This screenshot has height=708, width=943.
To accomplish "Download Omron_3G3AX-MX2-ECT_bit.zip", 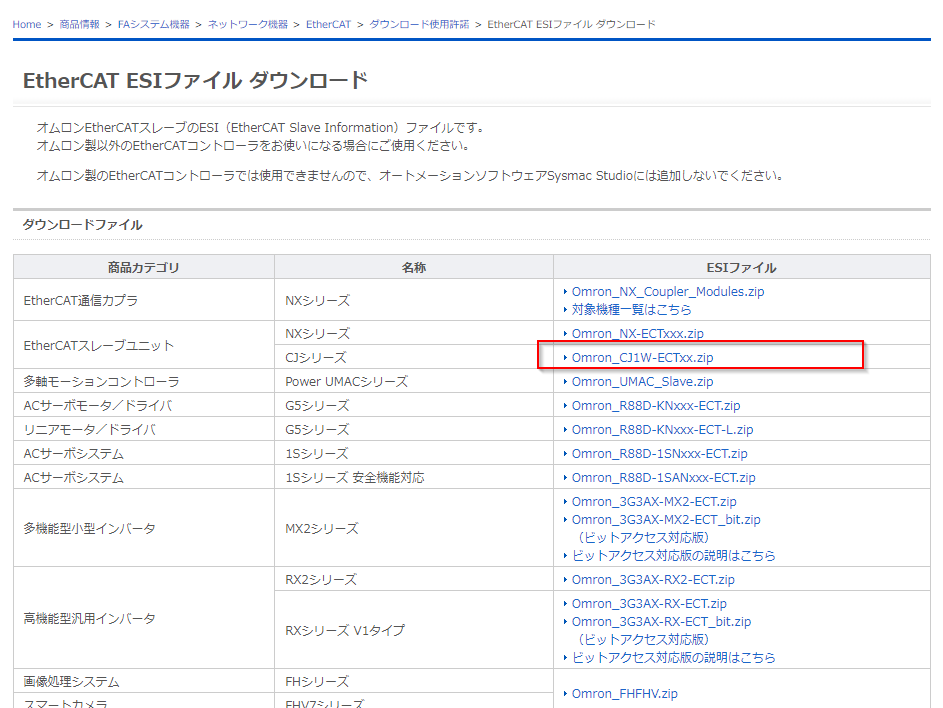I will coord(666,520).
